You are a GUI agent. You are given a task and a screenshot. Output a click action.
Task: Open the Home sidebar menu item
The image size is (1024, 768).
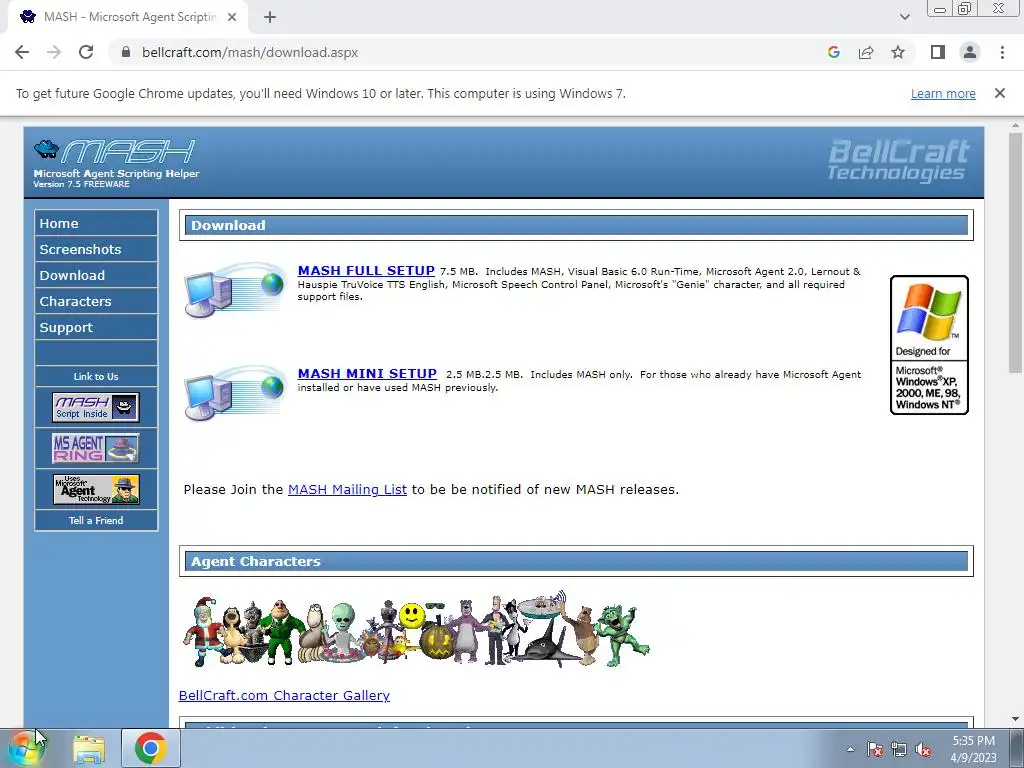tap(96, 223)
